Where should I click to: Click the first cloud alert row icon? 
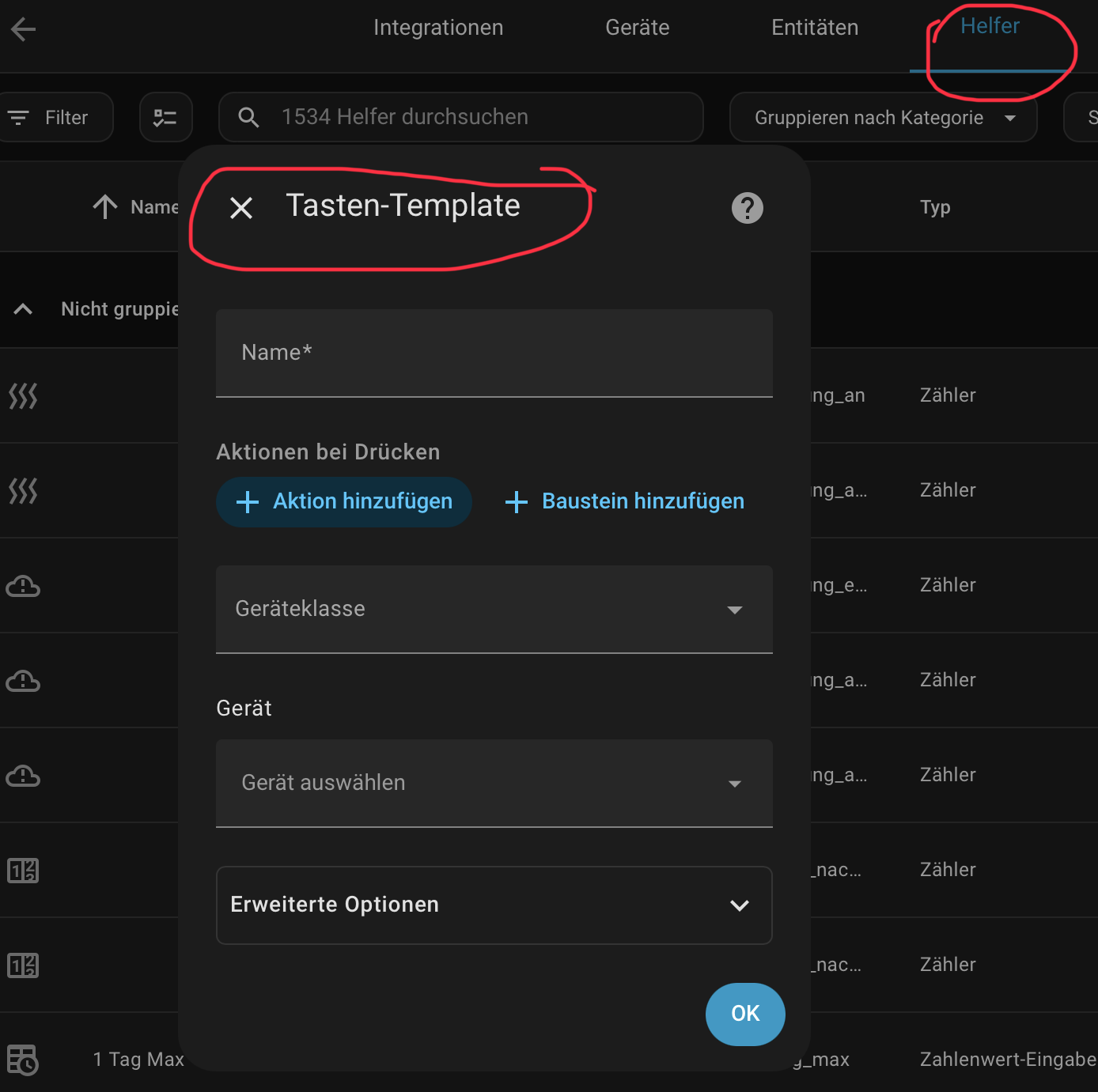point(23,586)
